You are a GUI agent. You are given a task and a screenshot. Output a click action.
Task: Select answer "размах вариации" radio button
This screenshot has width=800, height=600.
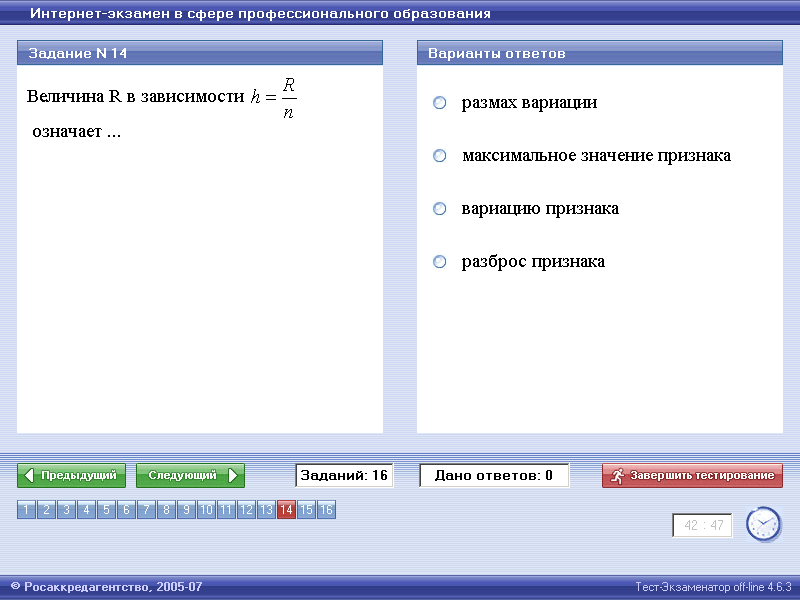click(x=439, y=103)
